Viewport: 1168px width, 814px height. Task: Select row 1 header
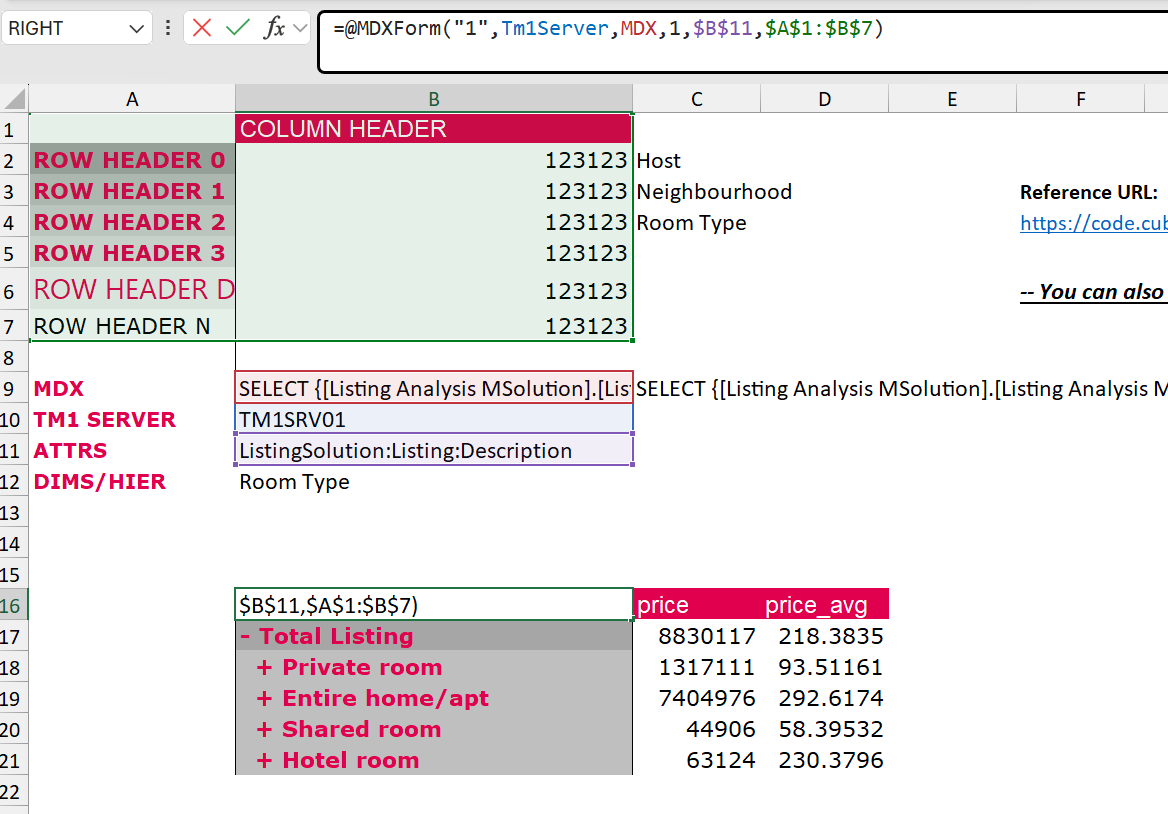[x=13, y=130]
